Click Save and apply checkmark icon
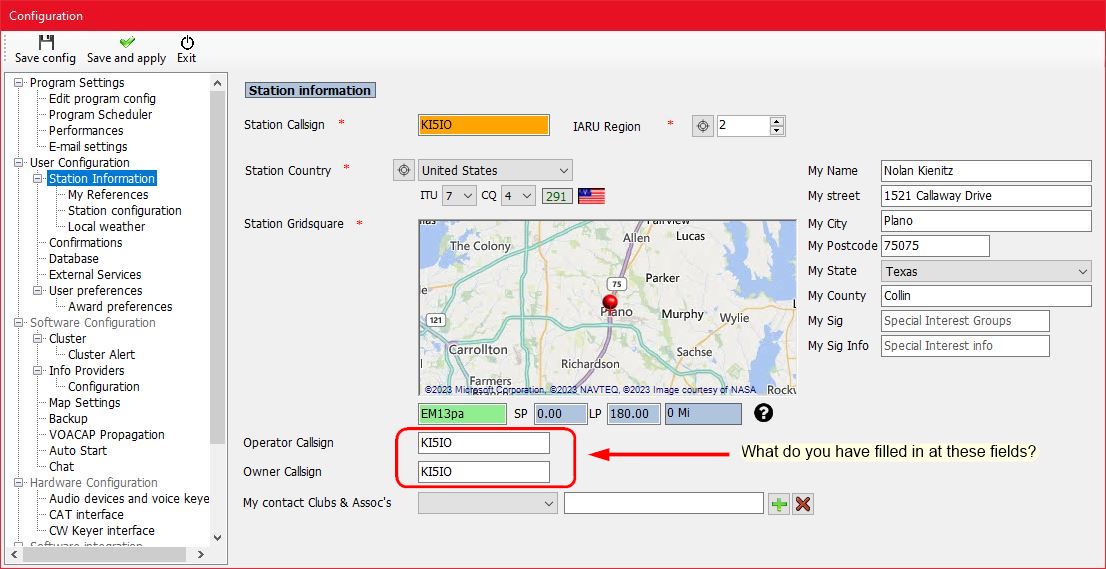Image resolution: width=1106 pixels, height=569 pixels. [127, 42]
